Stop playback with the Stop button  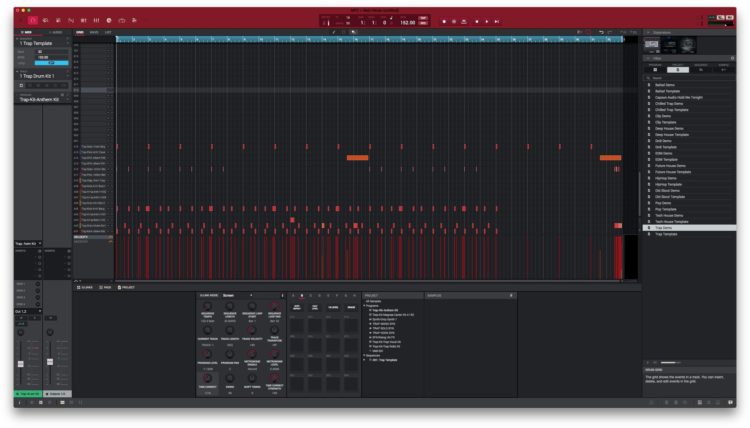[x=476, y=22]
